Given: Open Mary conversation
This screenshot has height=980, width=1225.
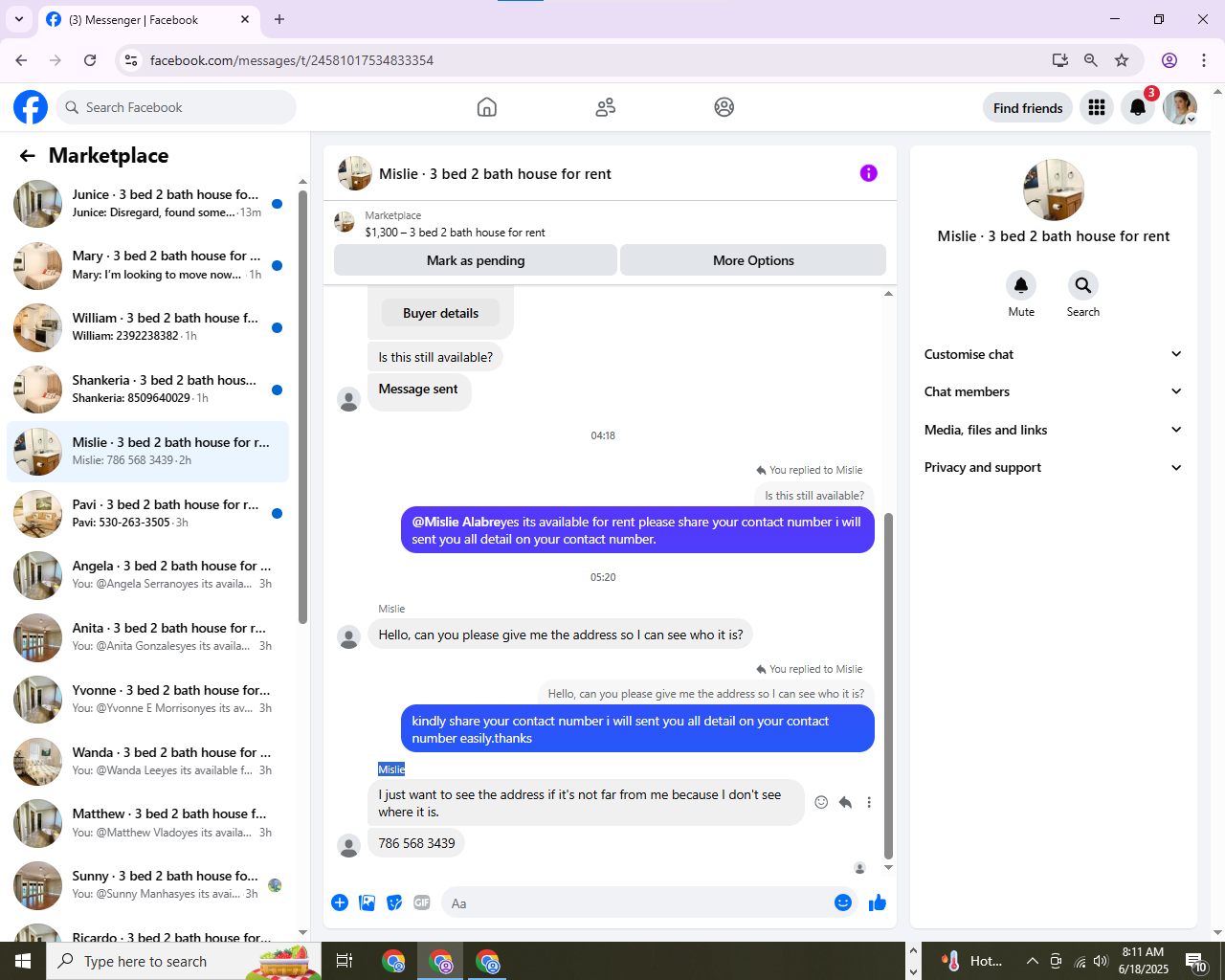Looking at the screenshot, I should pos(148,265).
